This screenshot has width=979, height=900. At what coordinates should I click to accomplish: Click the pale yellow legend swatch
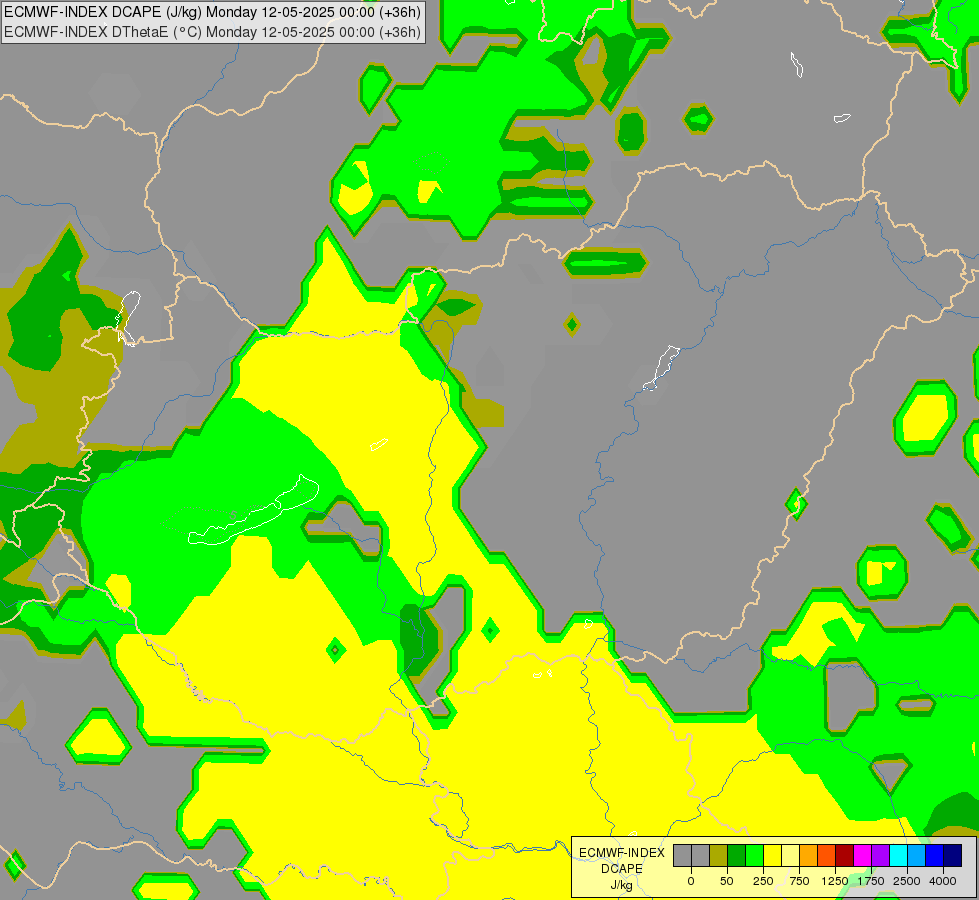790,855
